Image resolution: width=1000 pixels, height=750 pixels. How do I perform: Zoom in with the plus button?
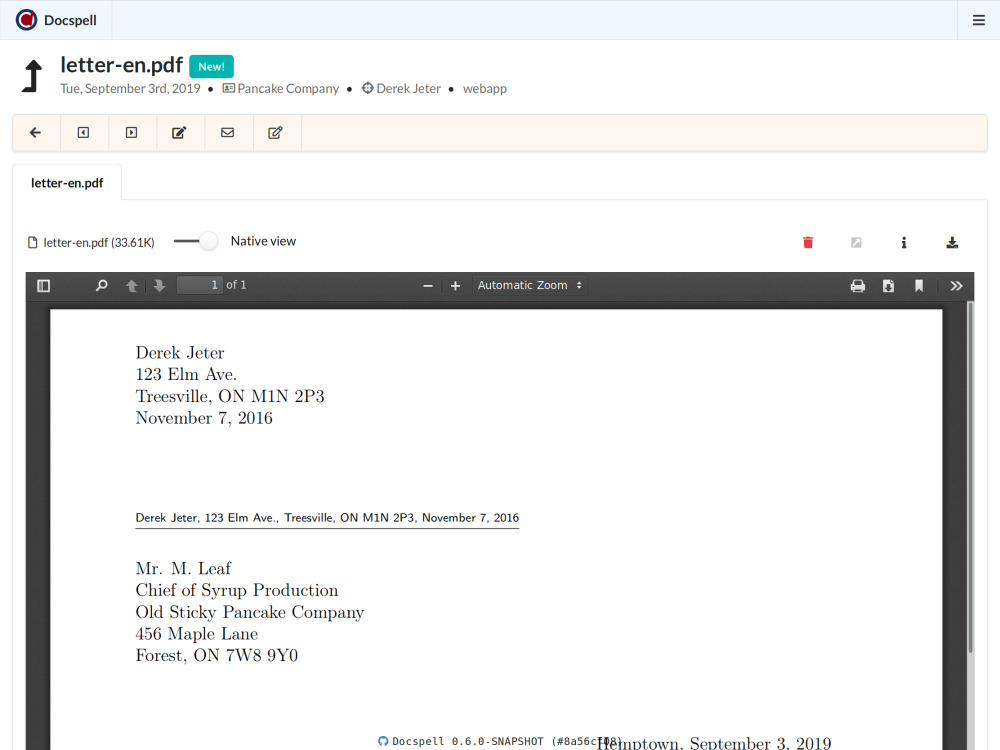[455, 286]
